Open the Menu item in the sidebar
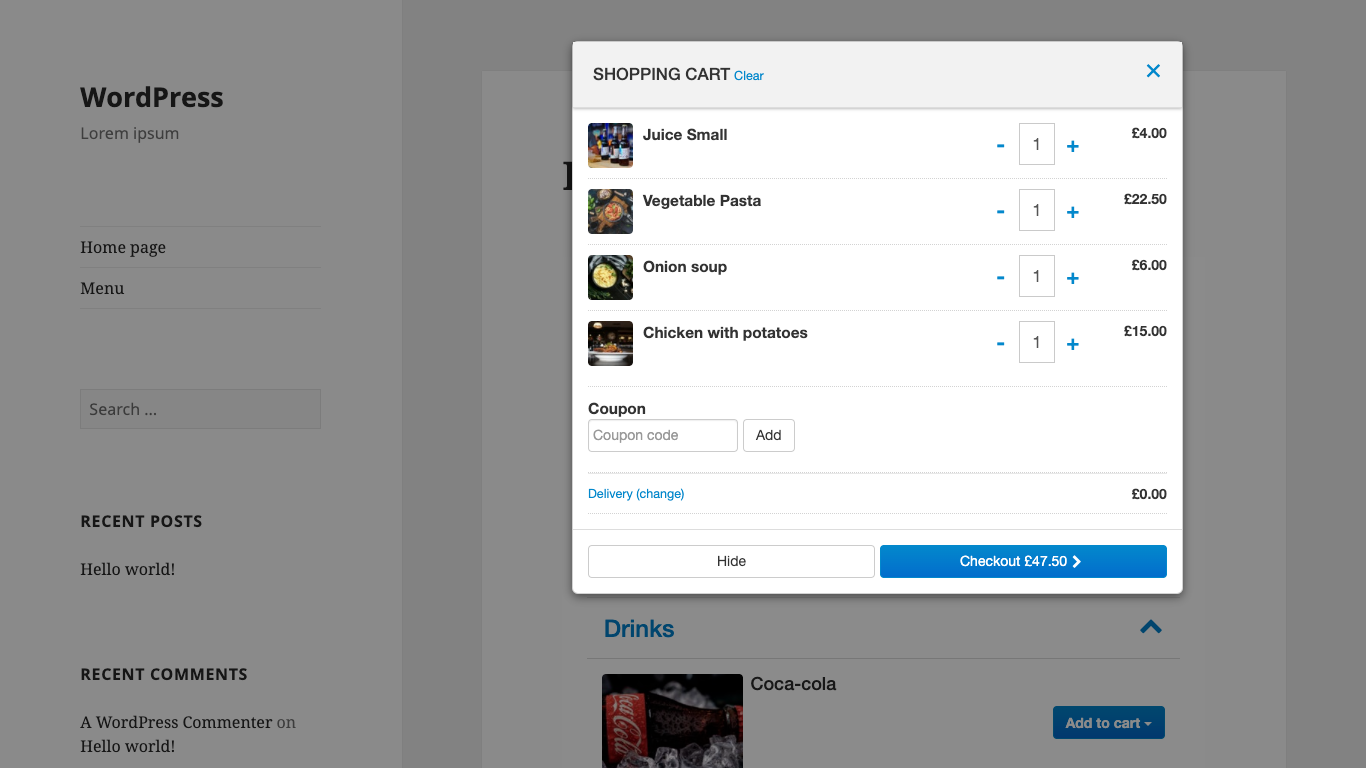 [102, 288]
